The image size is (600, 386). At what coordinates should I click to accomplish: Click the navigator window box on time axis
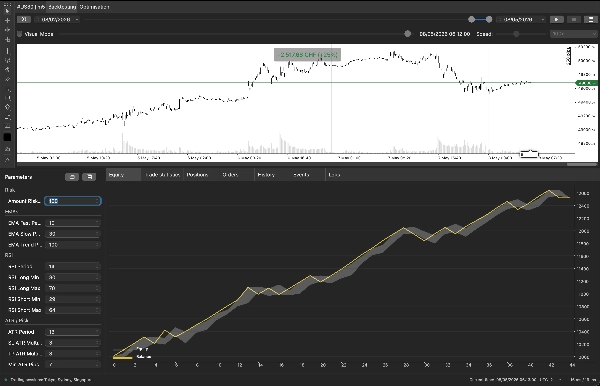(x=529, y=154)
